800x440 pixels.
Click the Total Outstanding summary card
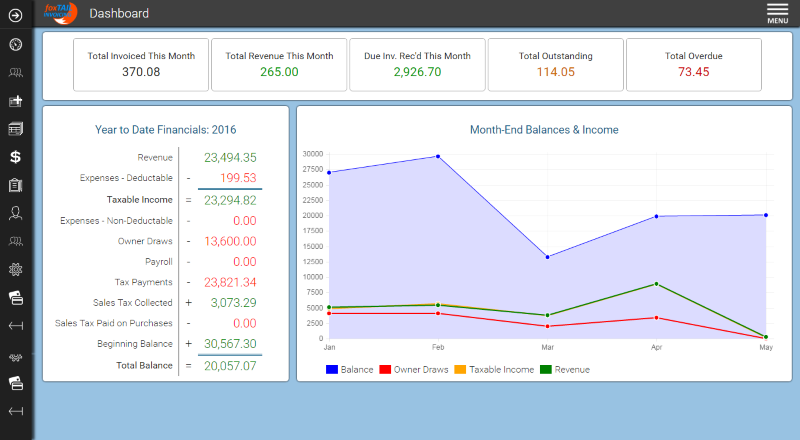pos(555,65)
